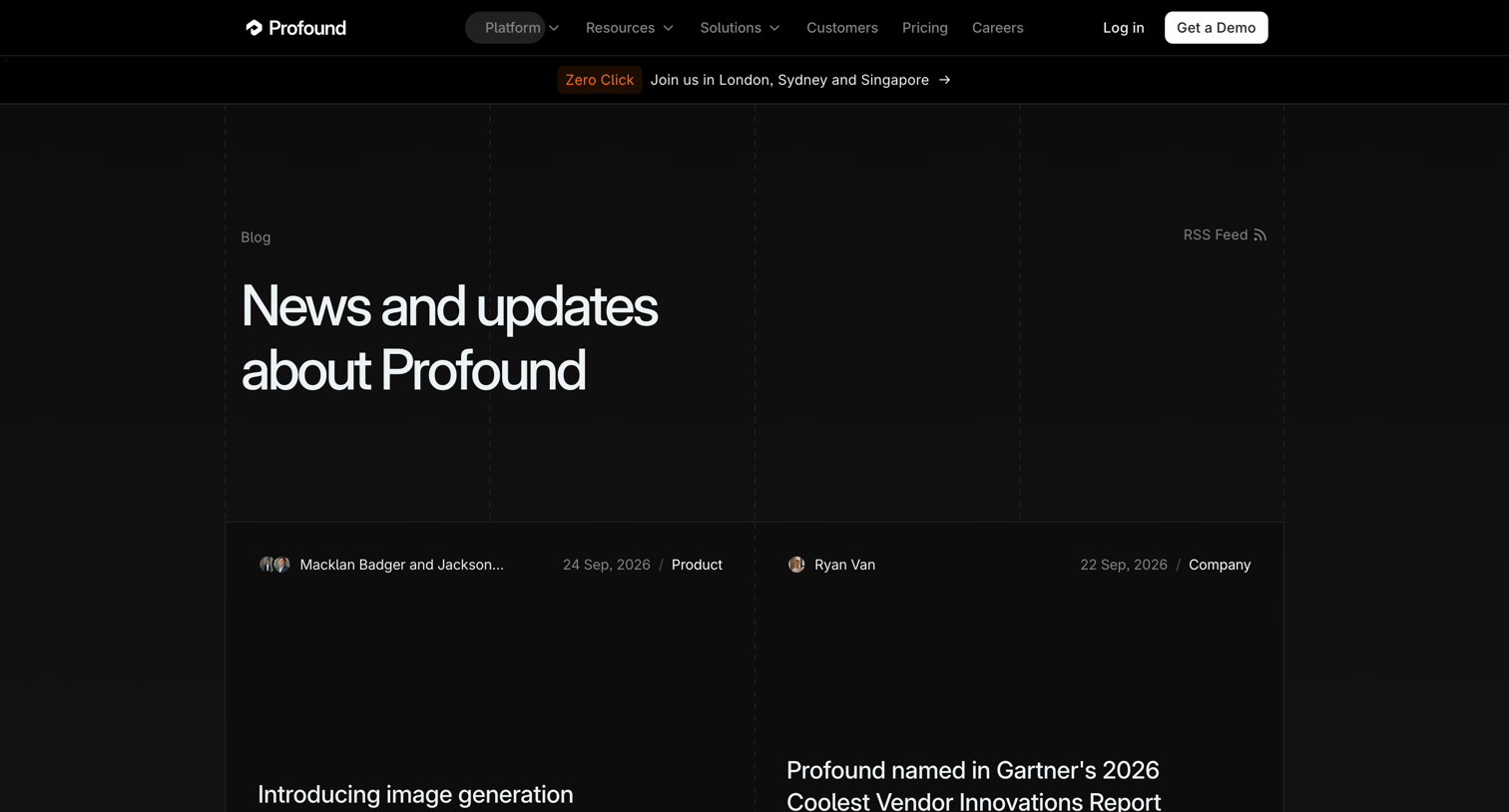
Task: Click Ryan Van's avatar
Action: [796, 565]
